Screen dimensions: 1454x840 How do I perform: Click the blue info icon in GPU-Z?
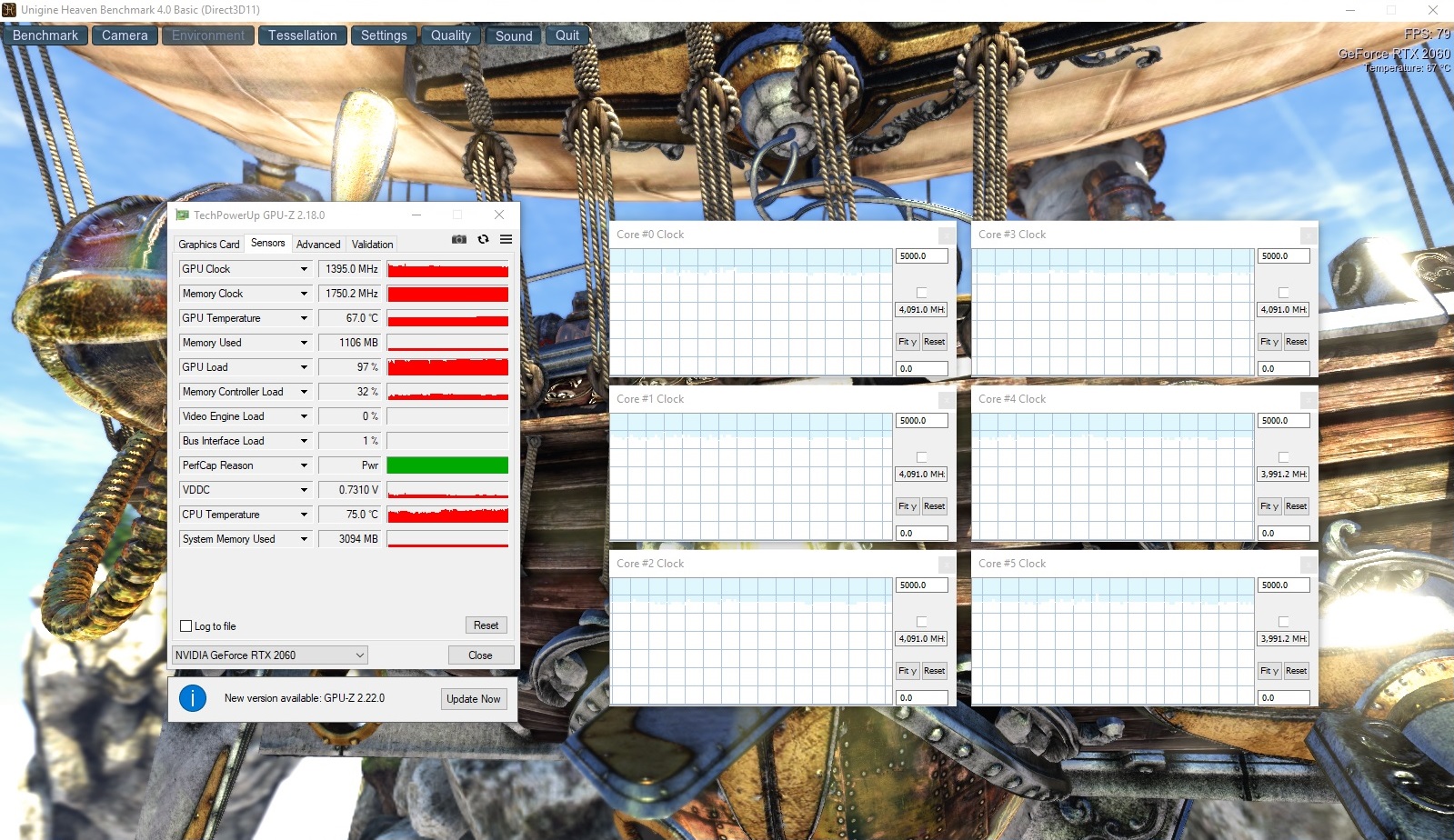pyautogui.click(x=193, y=698)
